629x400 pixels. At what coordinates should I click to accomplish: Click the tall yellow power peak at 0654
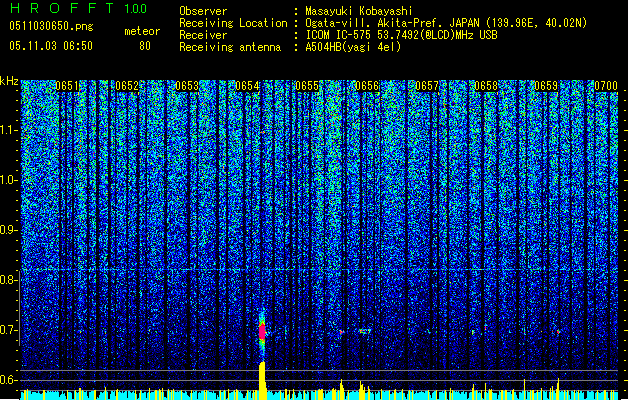click(x=262, y=380)
